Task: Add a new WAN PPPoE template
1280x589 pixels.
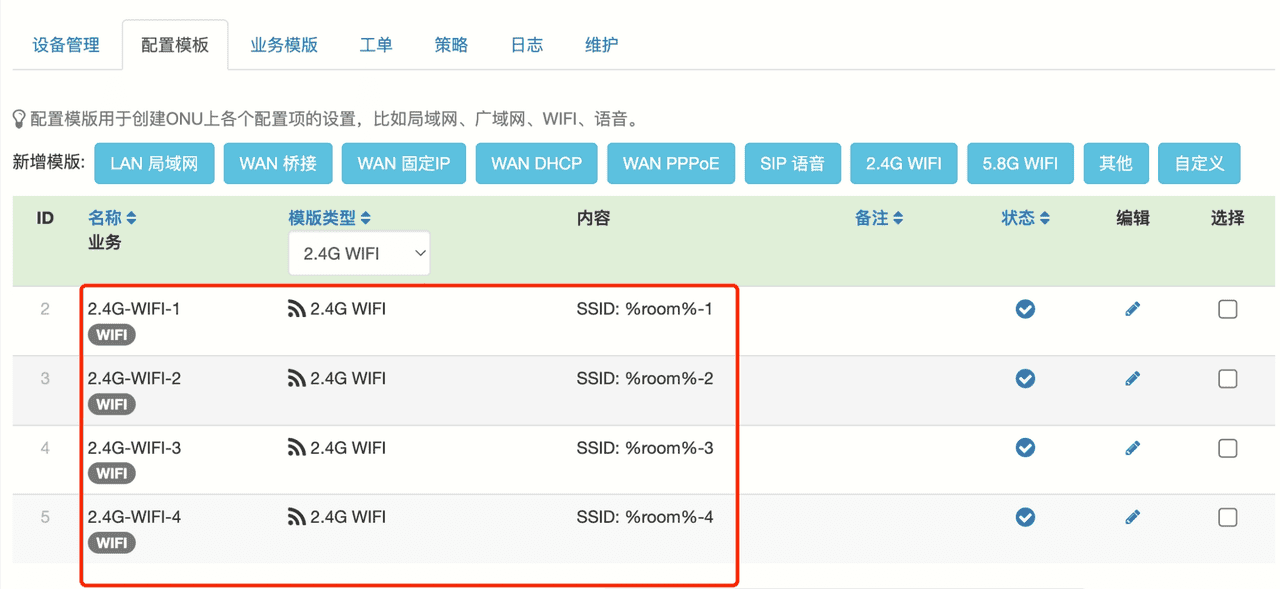Action: coord(670,164)
